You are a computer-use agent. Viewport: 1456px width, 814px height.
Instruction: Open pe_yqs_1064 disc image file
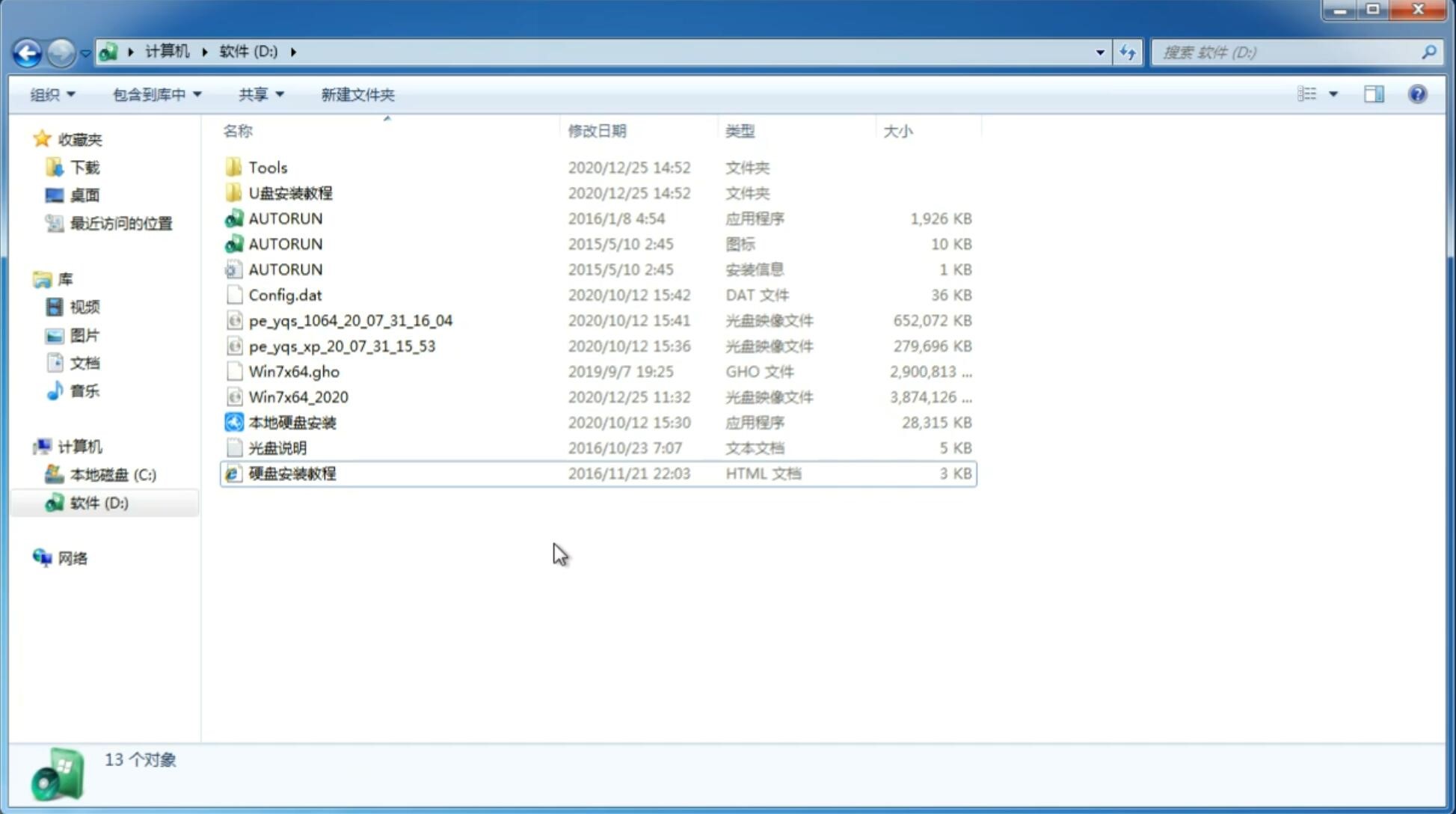pyautogui.click(x=350, y=320)
